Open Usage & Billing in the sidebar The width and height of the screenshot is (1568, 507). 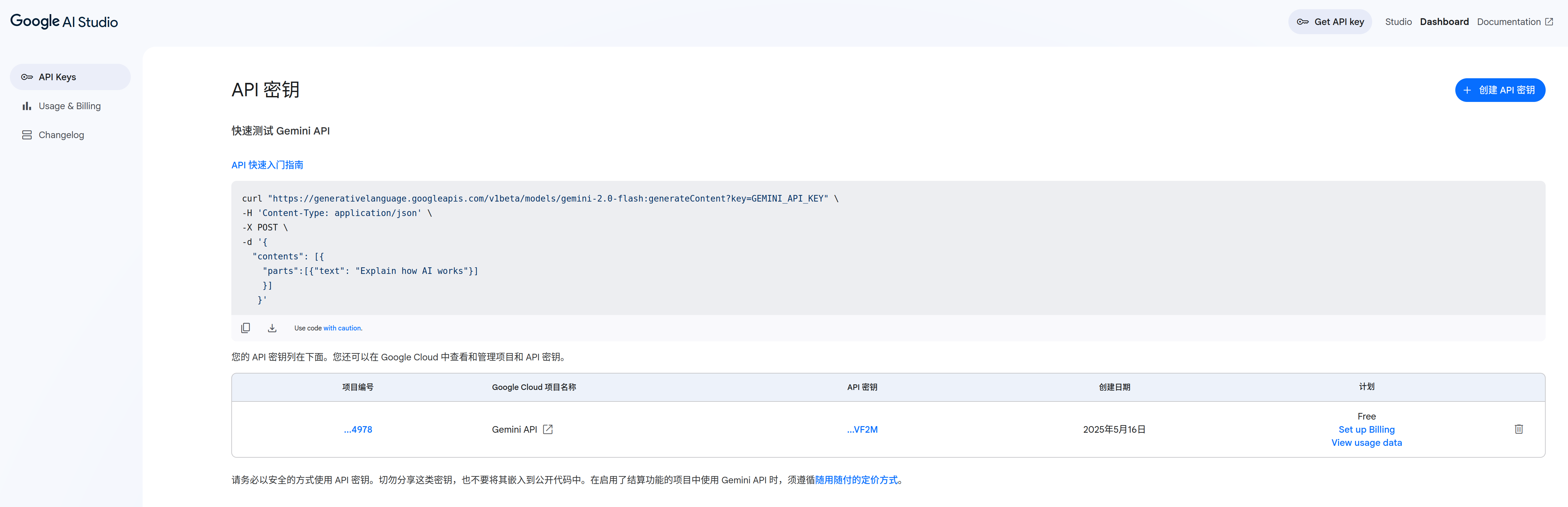[x=69, y=106]
